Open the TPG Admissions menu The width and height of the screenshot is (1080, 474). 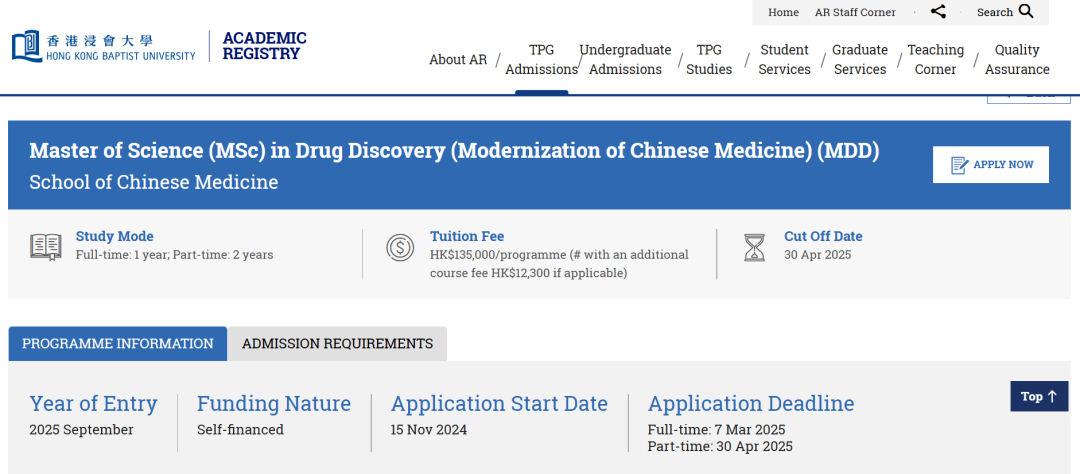click(541, 59)
